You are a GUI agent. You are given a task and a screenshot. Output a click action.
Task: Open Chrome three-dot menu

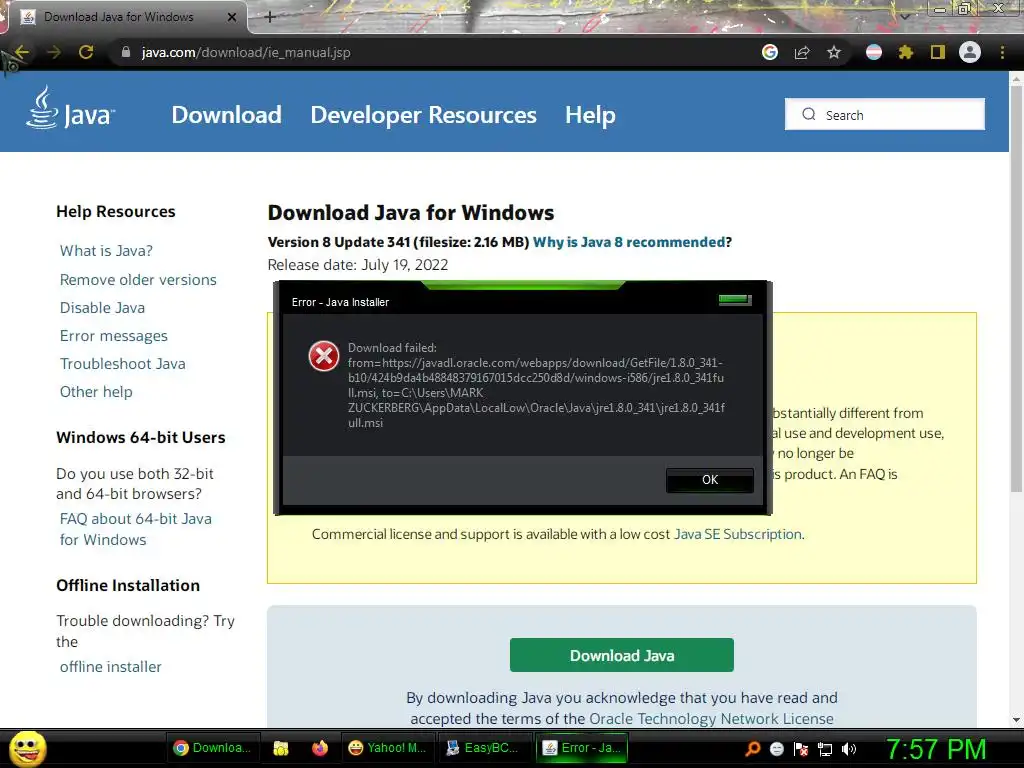coord(1002,52)
